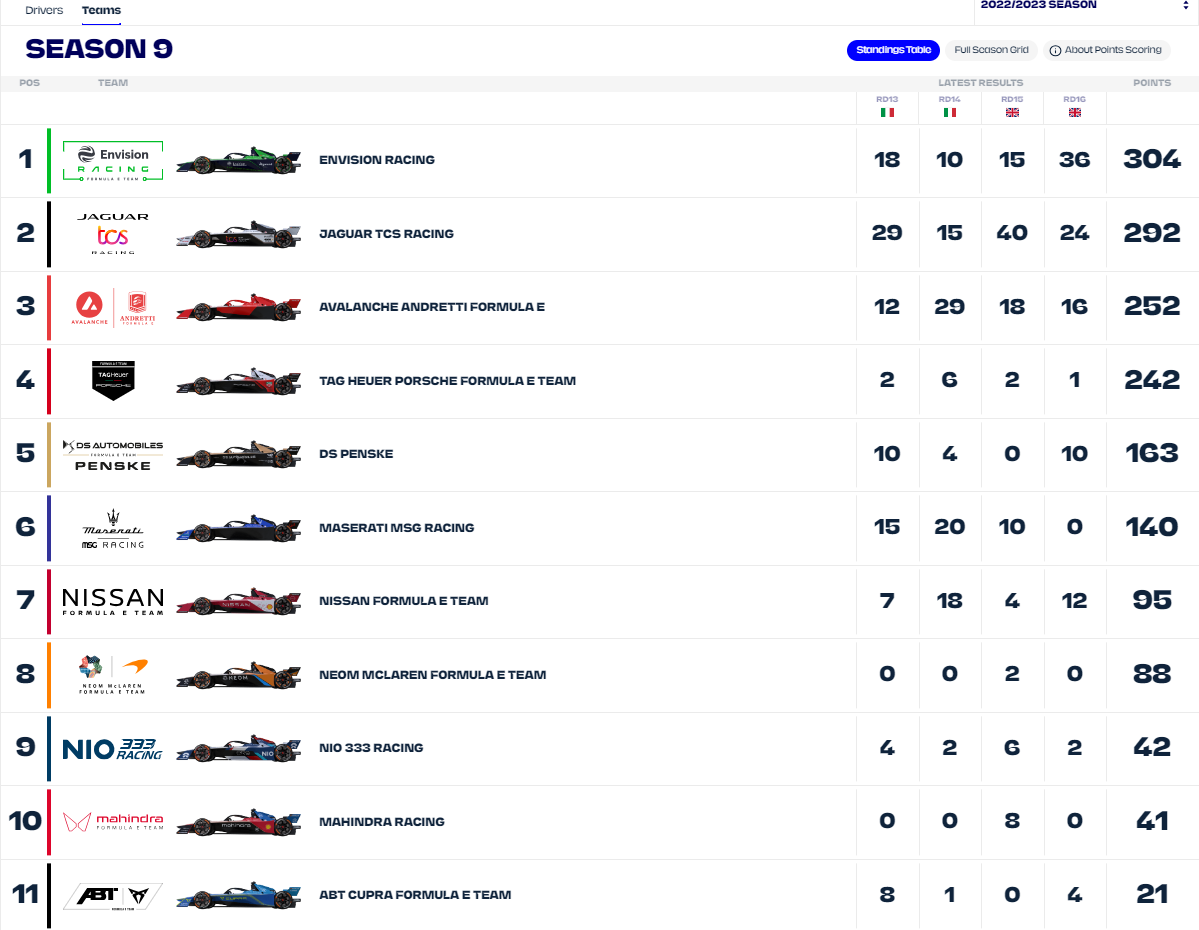The width and height of the screenshot is (1199, 930).
Task: Click the NEOM McLaren logo
Action: tap(112, 675)
